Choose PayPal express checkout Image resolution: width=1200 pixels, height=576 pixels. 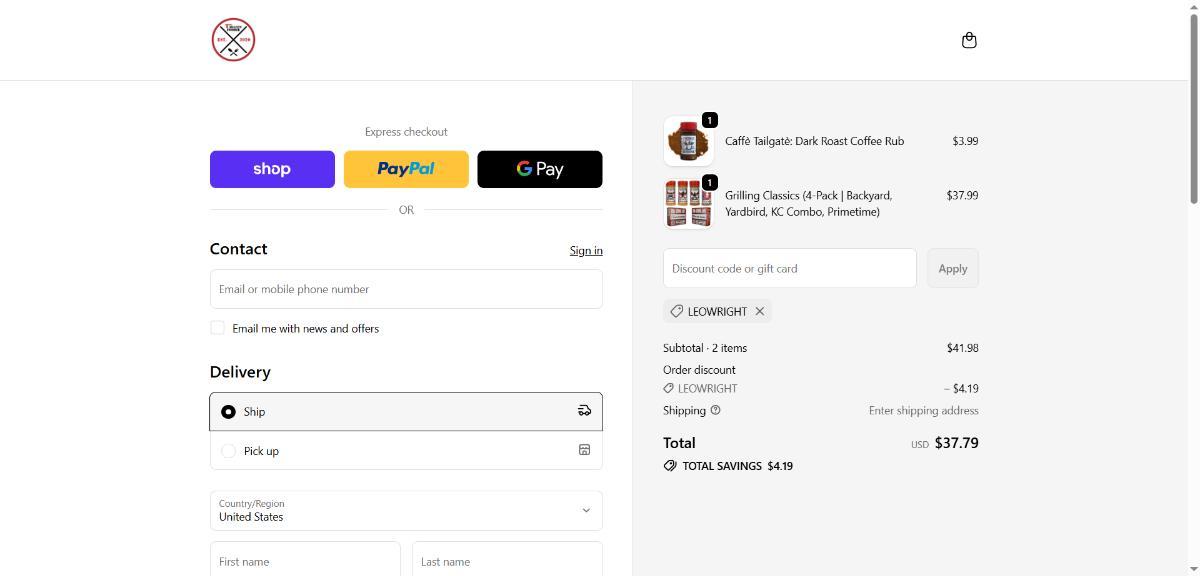406,169
